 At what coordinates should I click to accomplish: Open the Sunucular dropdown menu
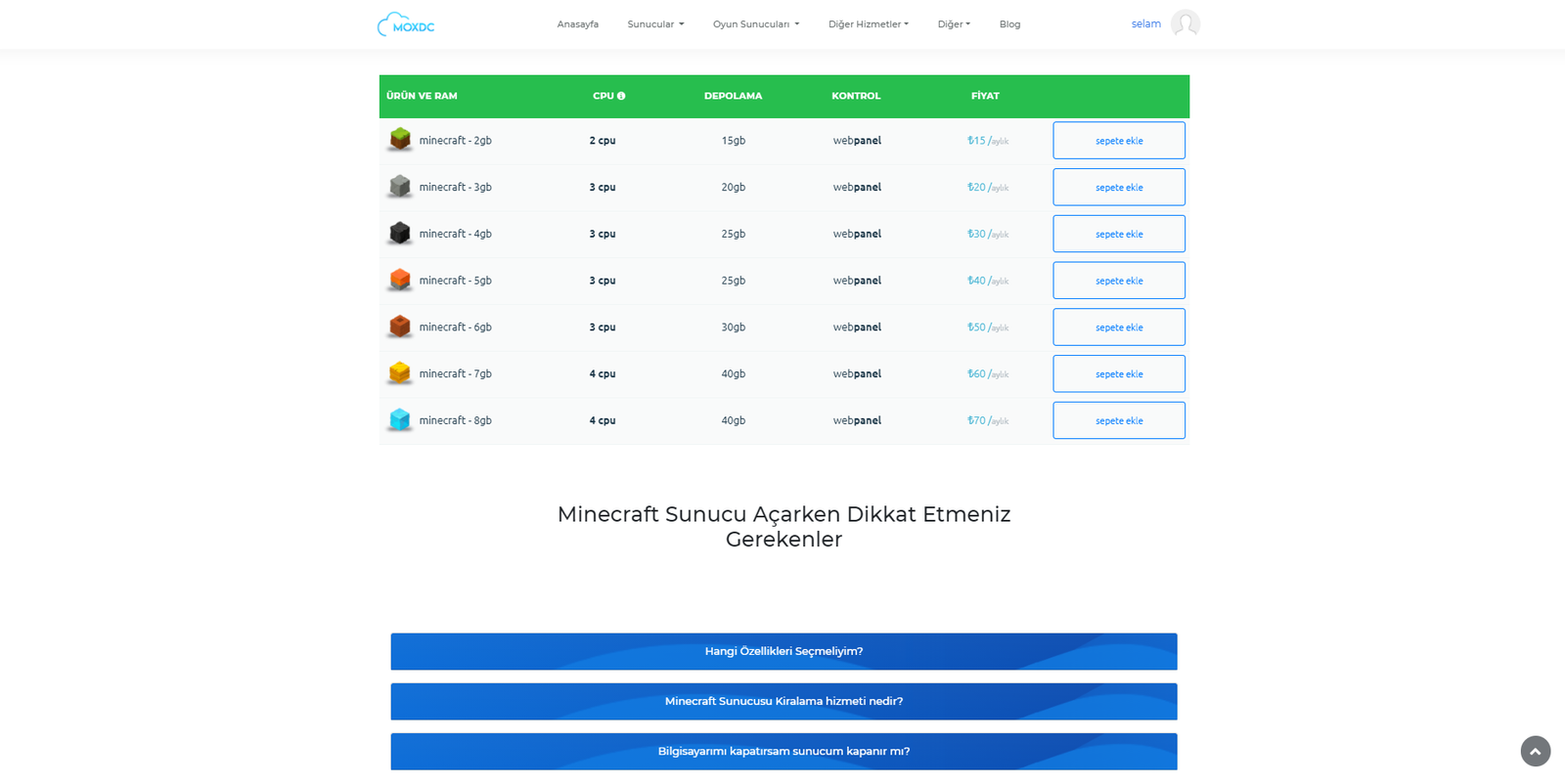coord(655,24)
